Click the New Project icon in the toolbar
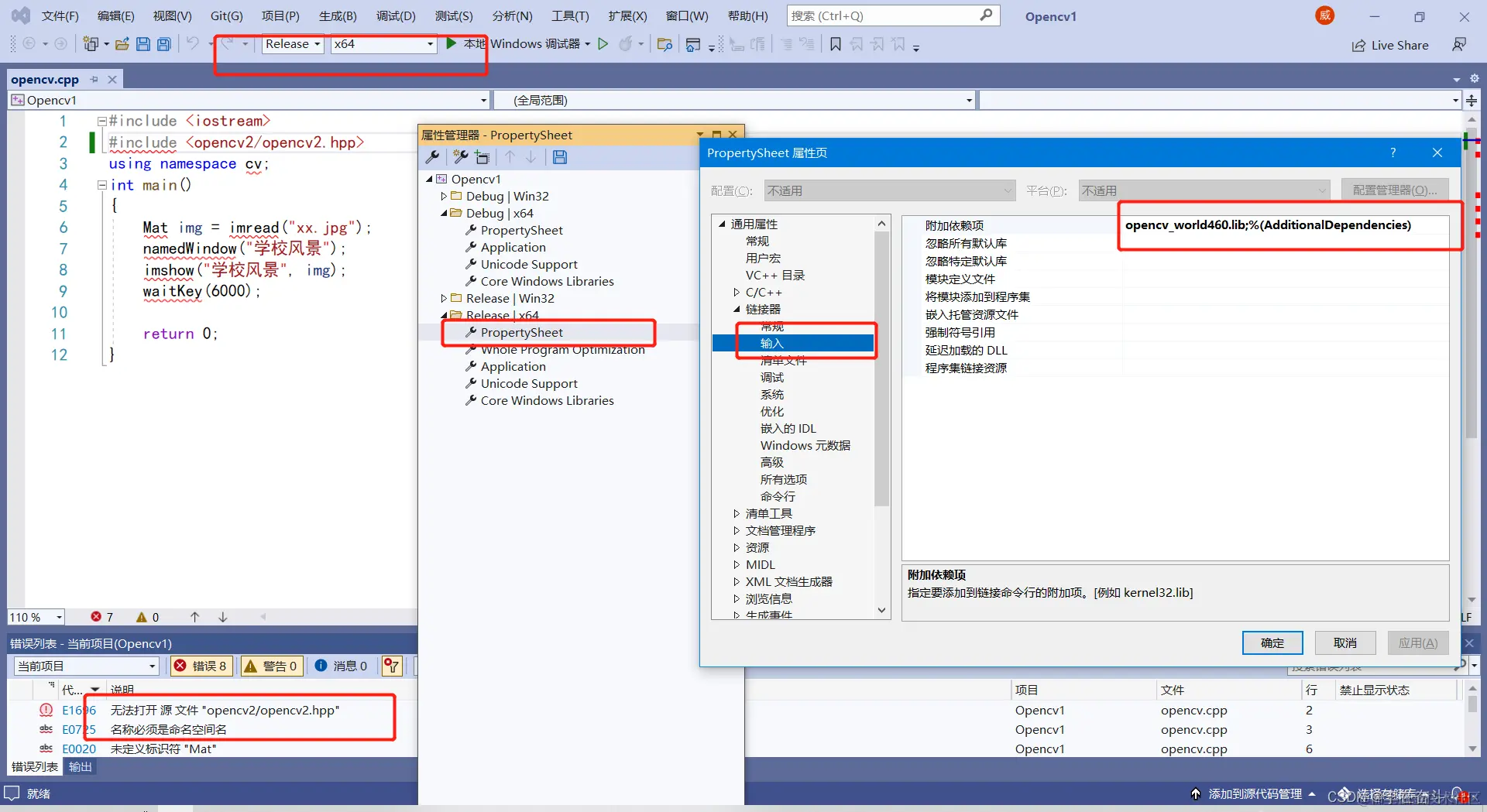The height and width of the screenshot is (812, 1487). 91,44
